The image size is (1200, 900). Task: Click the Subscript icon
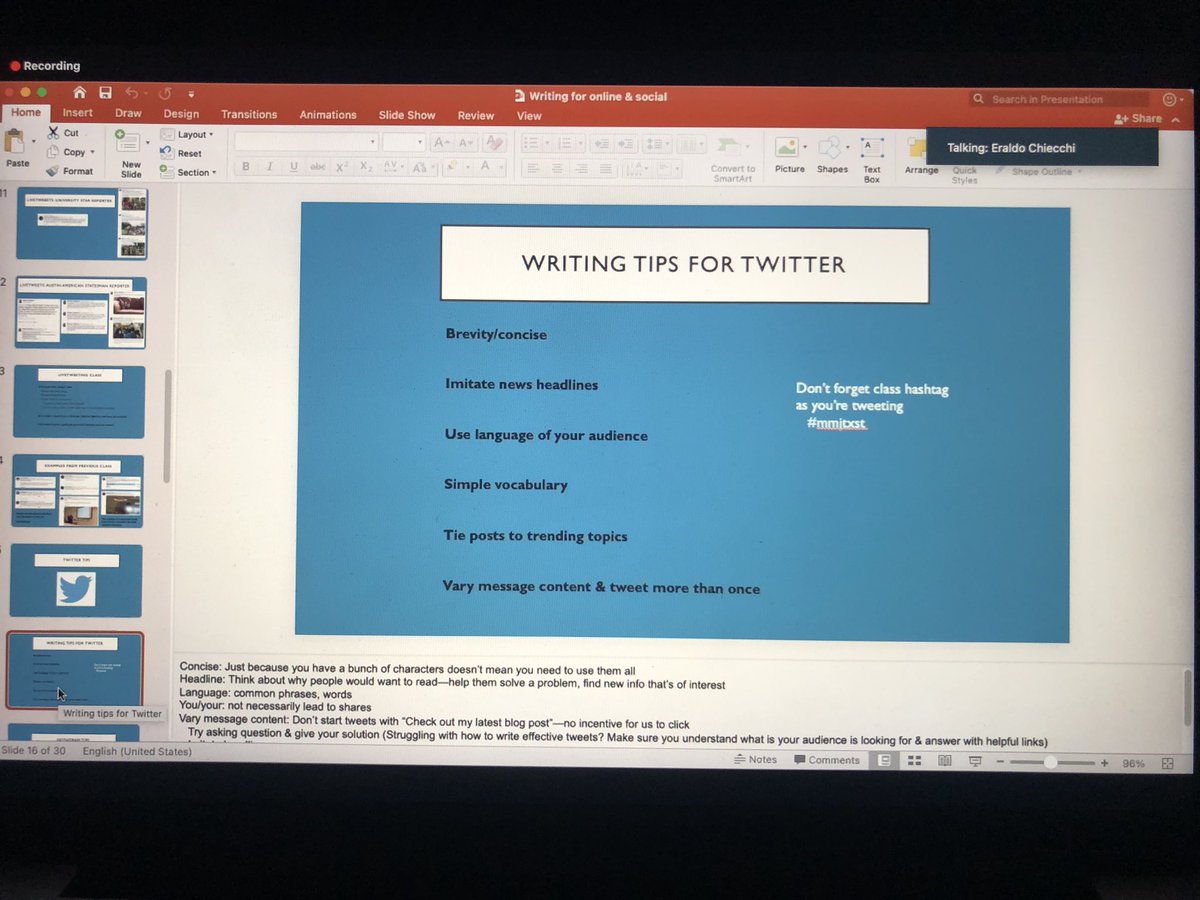(366, 167)
